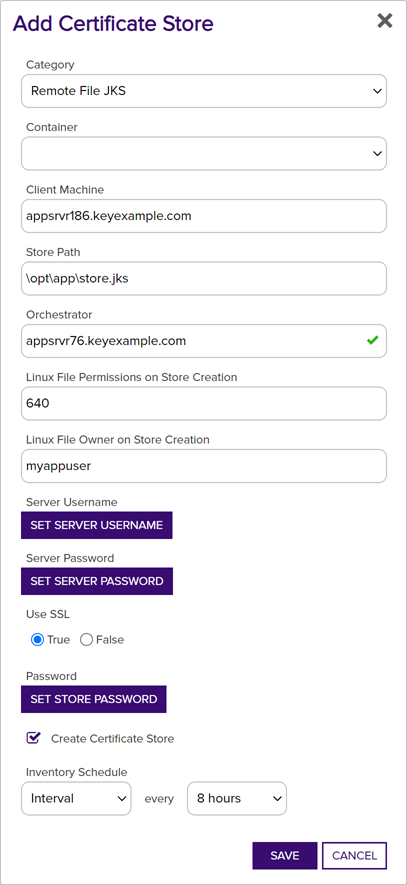Screen dimensions: 407x885
Task: Expand the Container dropdown
Action: [x=204, y=153]
